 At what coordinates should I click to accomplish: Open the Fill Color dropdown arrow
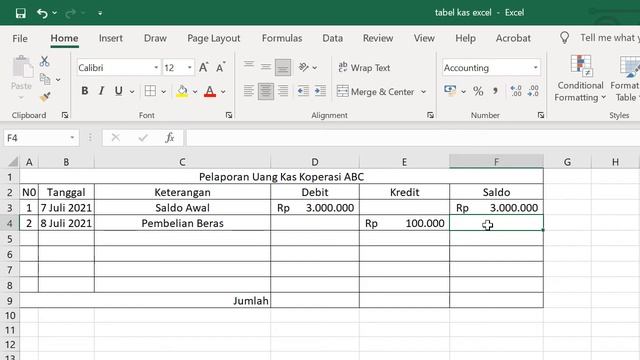click(x=195, y=92)
